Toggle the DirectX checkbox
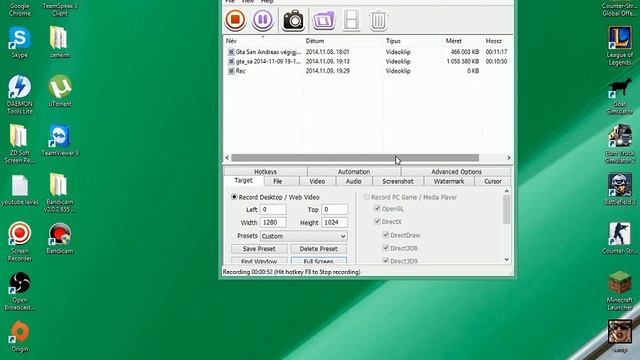The width and height of the screenshot is (640, 360). pyautogui.click(x=377, y=222)
